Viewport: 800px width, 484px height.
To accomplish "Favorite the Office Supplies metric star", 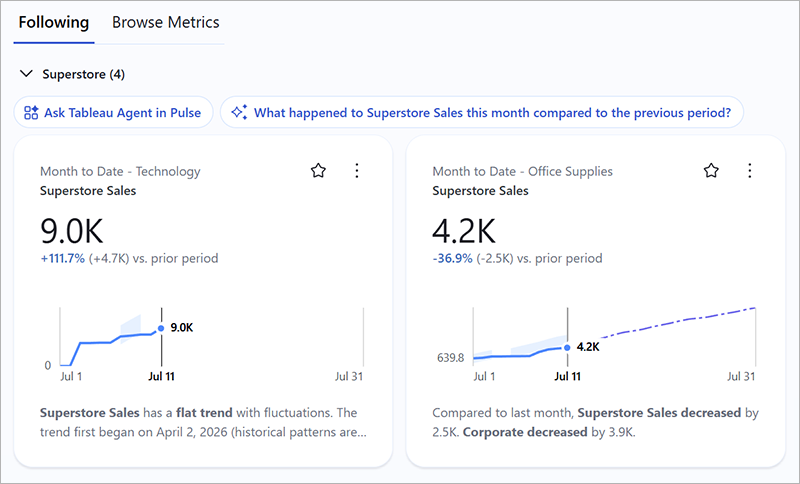I will pyautogui.click(x=711, y=170).
